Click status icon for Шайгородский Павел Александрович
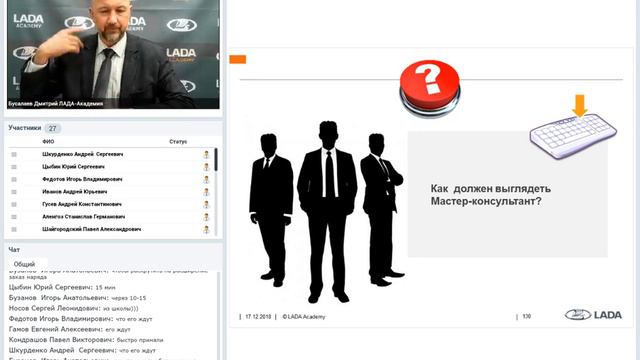 pyautogui.click(x=207, y=230)
